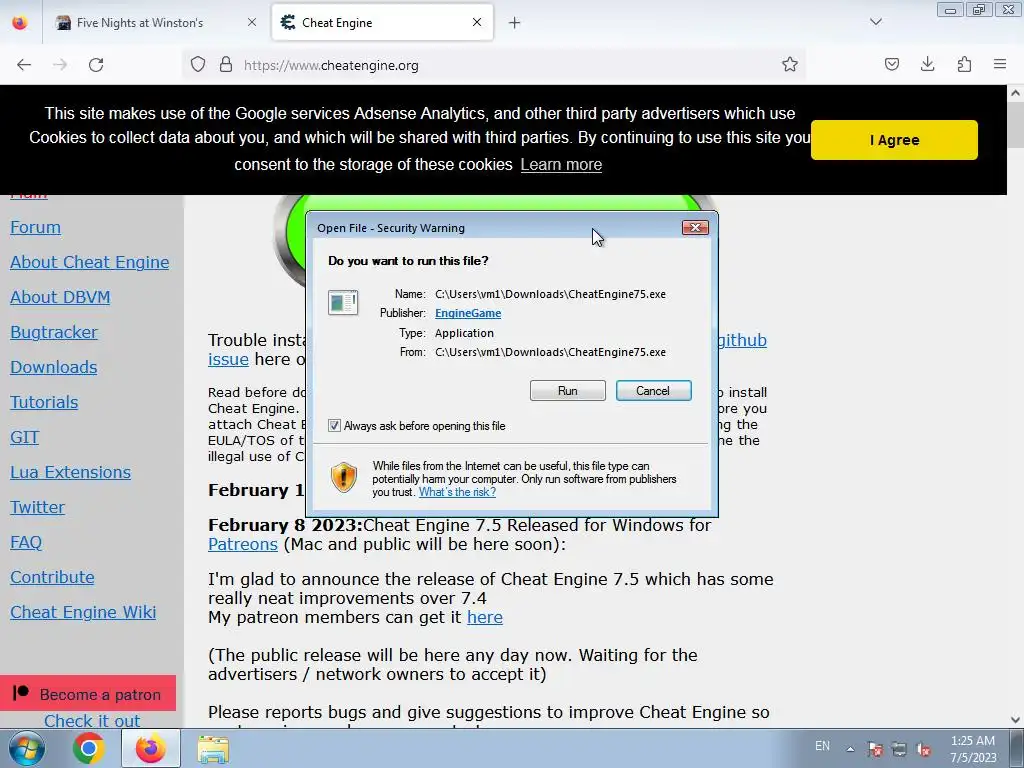Open the Firefox extensions icon

coord(964,65)
